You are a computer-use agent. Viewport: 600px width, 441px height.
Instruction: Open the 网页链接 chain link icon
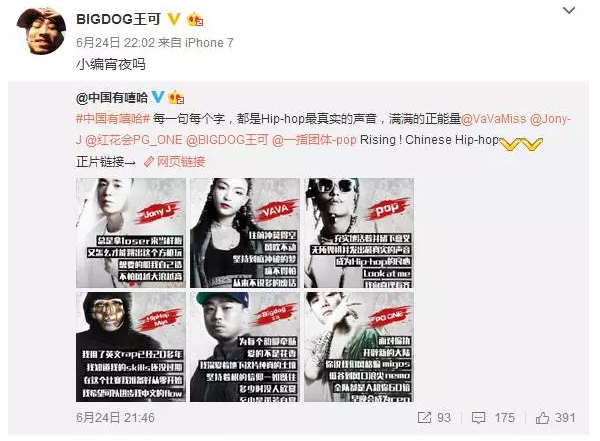[x=148, y=162]
